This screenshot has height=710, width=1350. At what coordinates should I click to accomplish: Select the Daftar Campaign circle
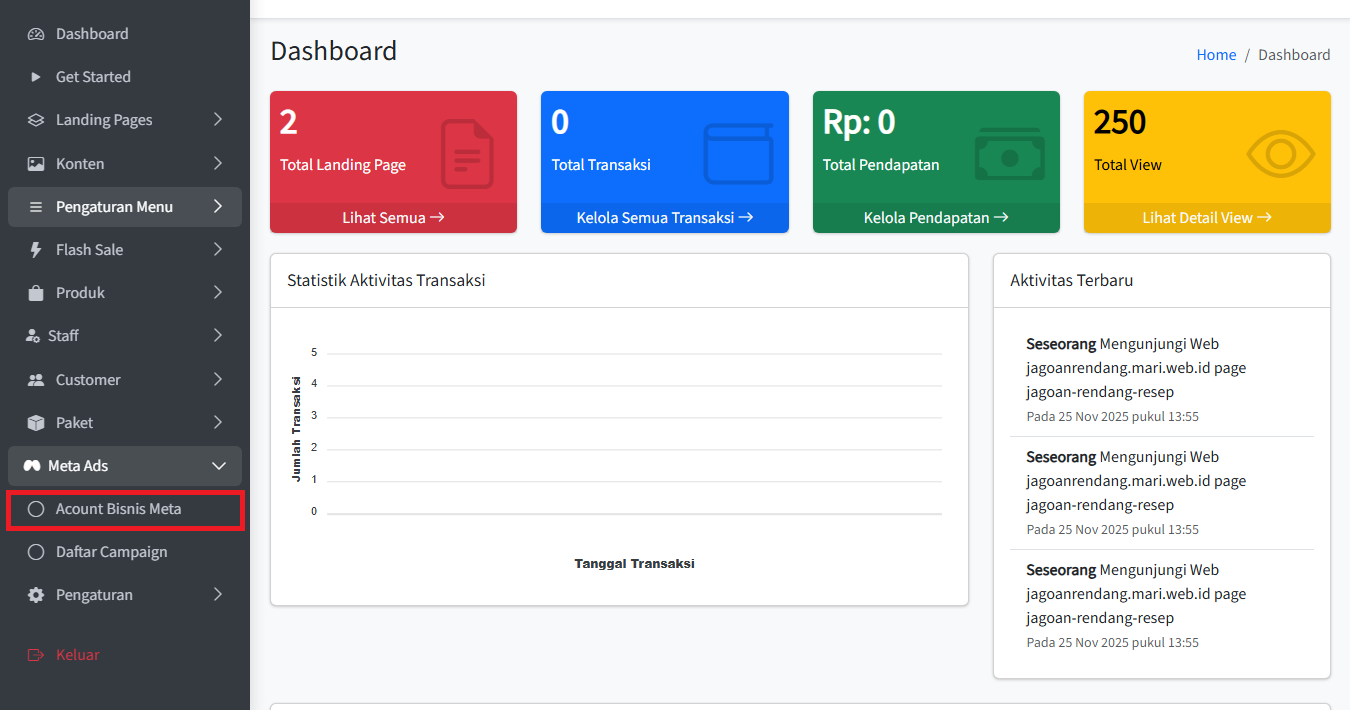(36, 552)
